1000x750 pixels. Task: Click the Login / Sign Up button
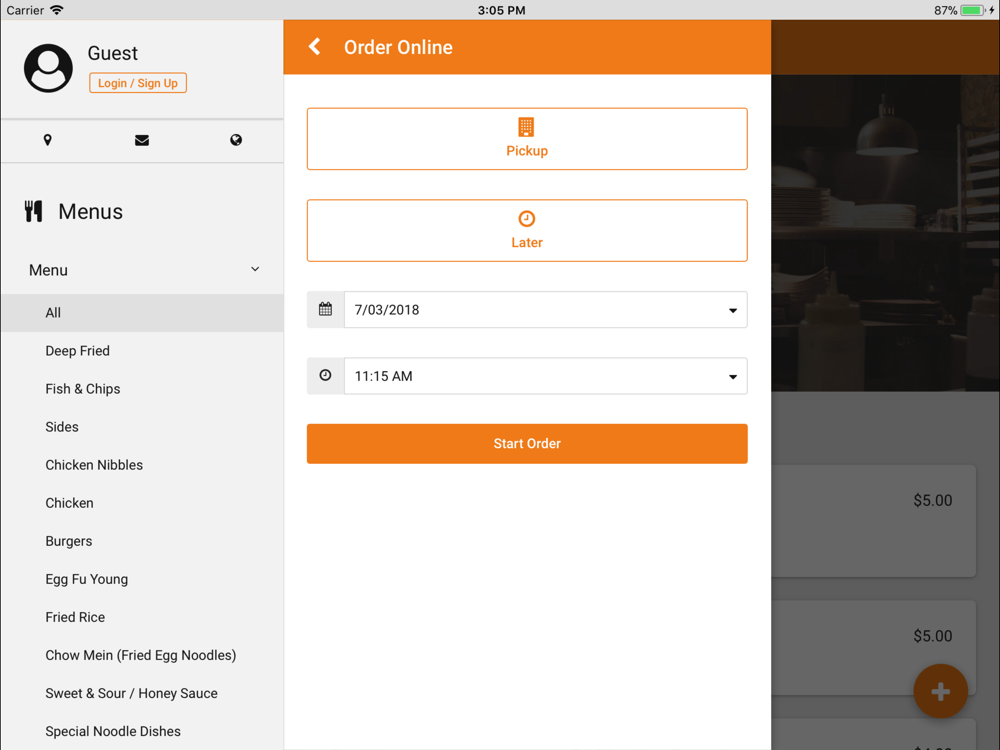[138, 83]
